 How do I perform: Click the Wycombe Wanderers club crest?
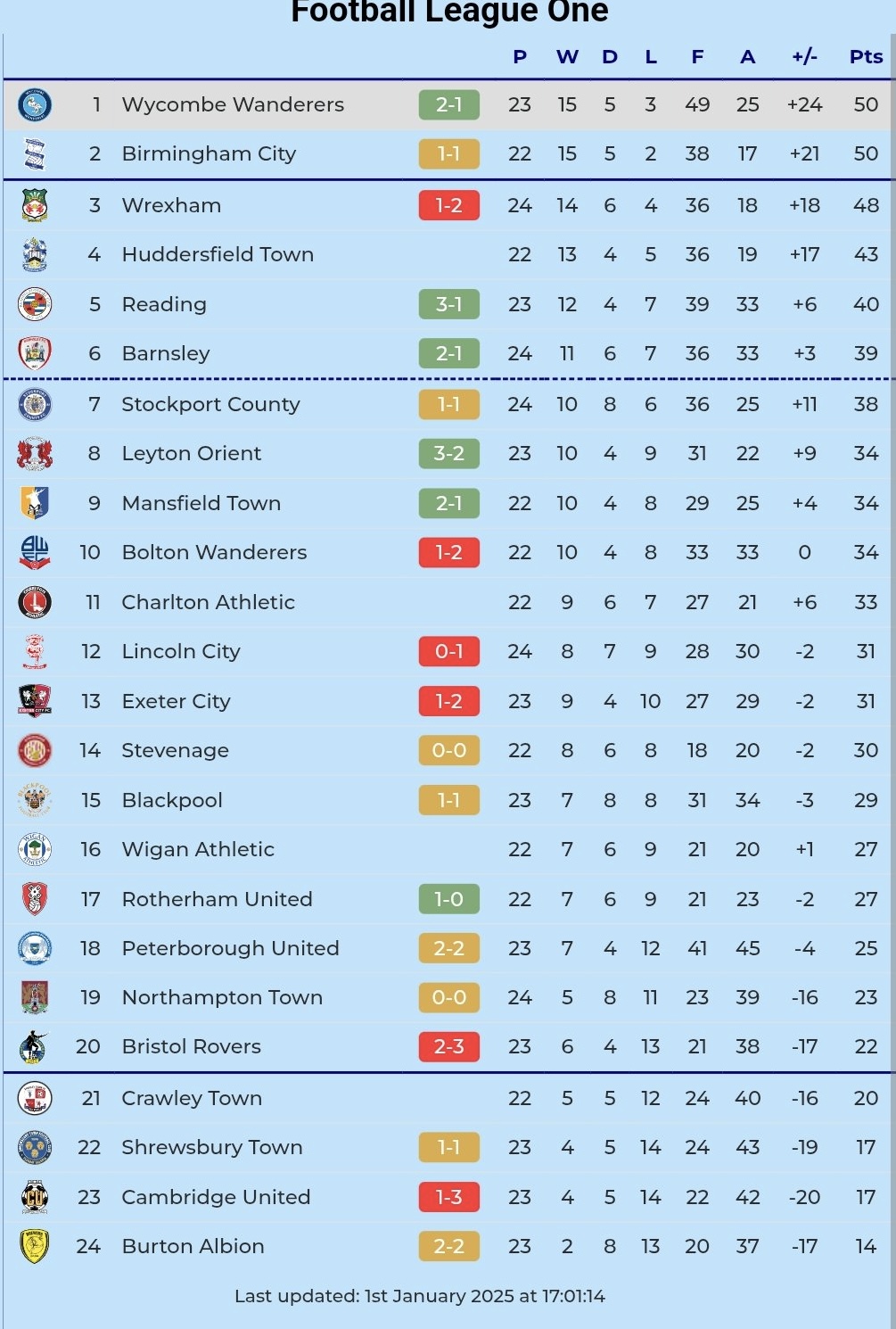35,104
